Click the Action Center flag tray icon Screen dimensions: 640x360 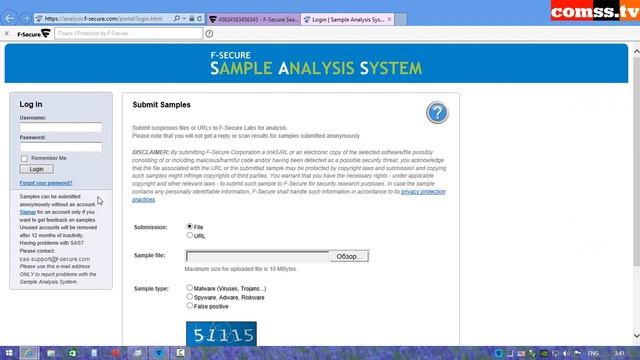[x=577, y=353]
